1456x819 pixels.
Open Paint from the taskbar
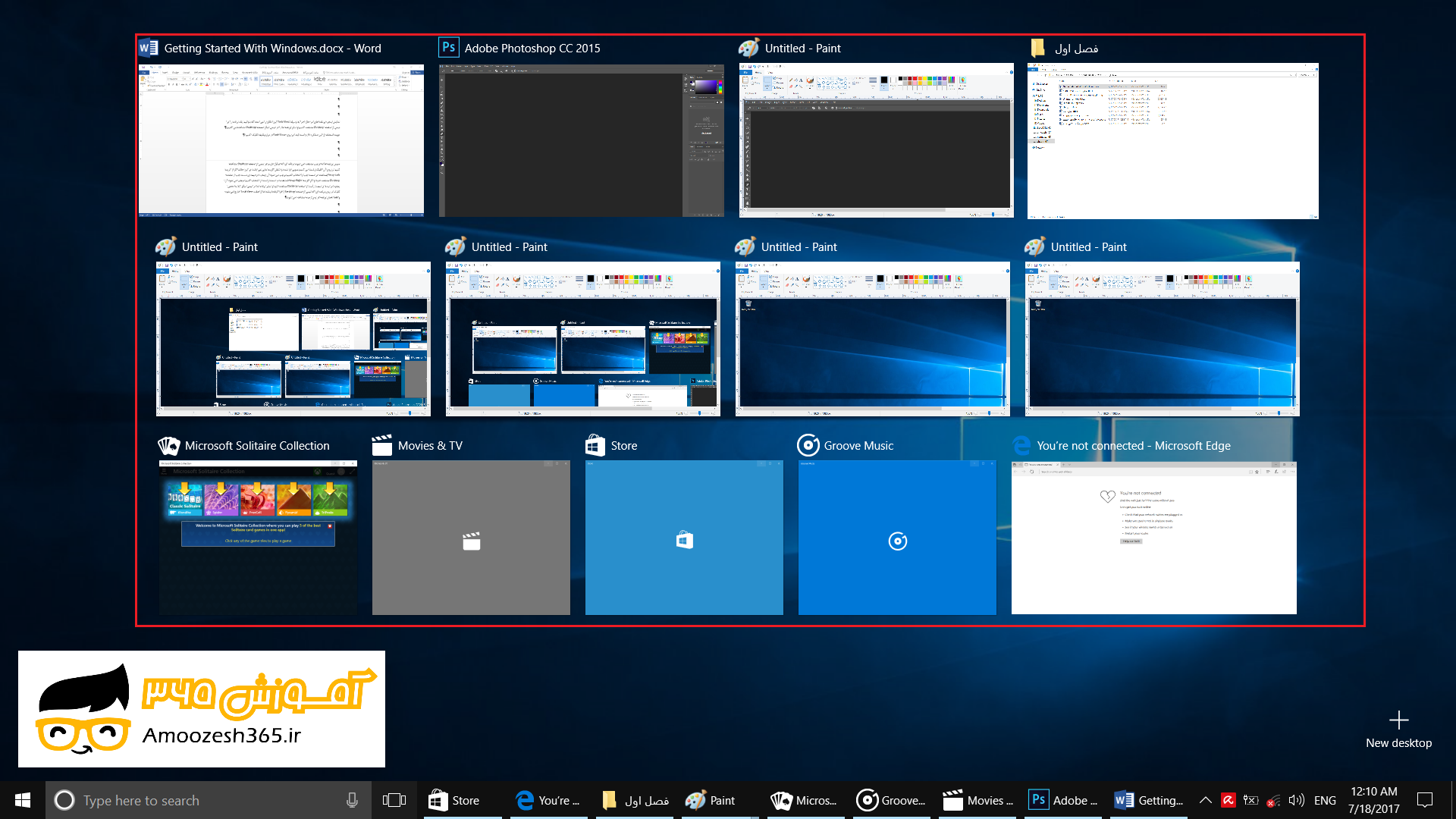[x=716, y=800]
